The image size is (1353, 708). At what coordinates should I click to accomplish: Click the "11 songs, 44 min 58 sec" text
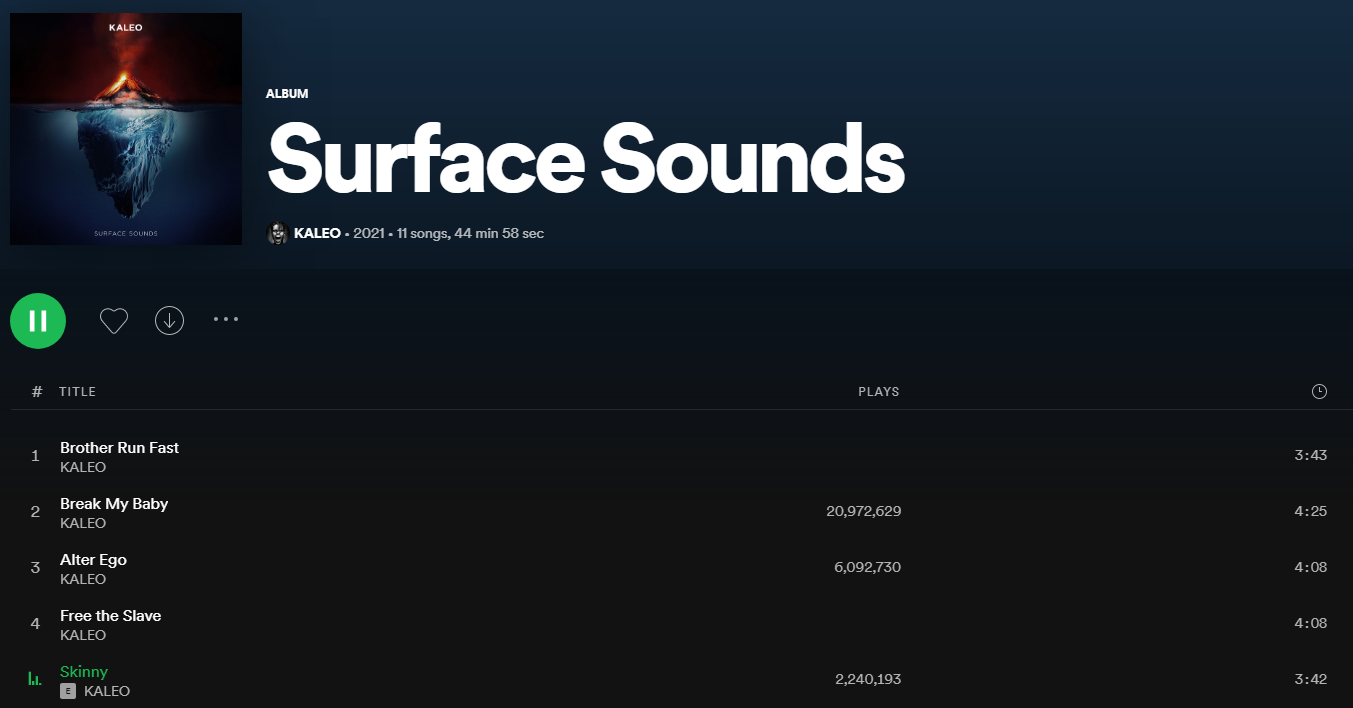[x=470, y=233]
